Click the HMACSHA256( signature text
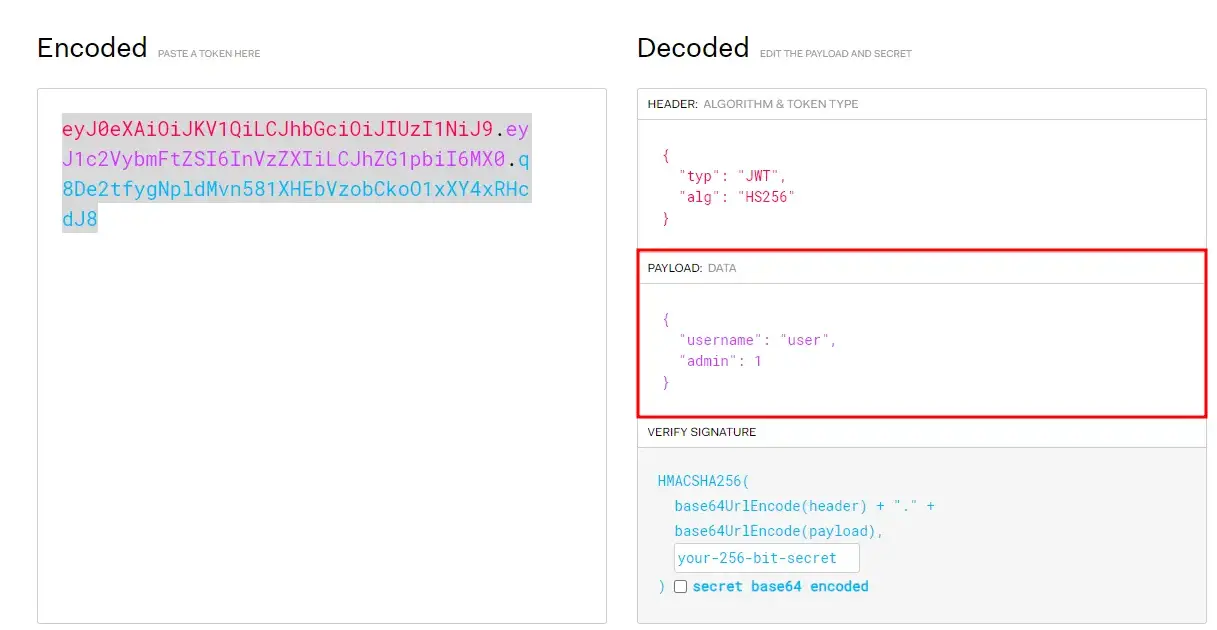This screenshot has width=1217, height=630. 703,481
